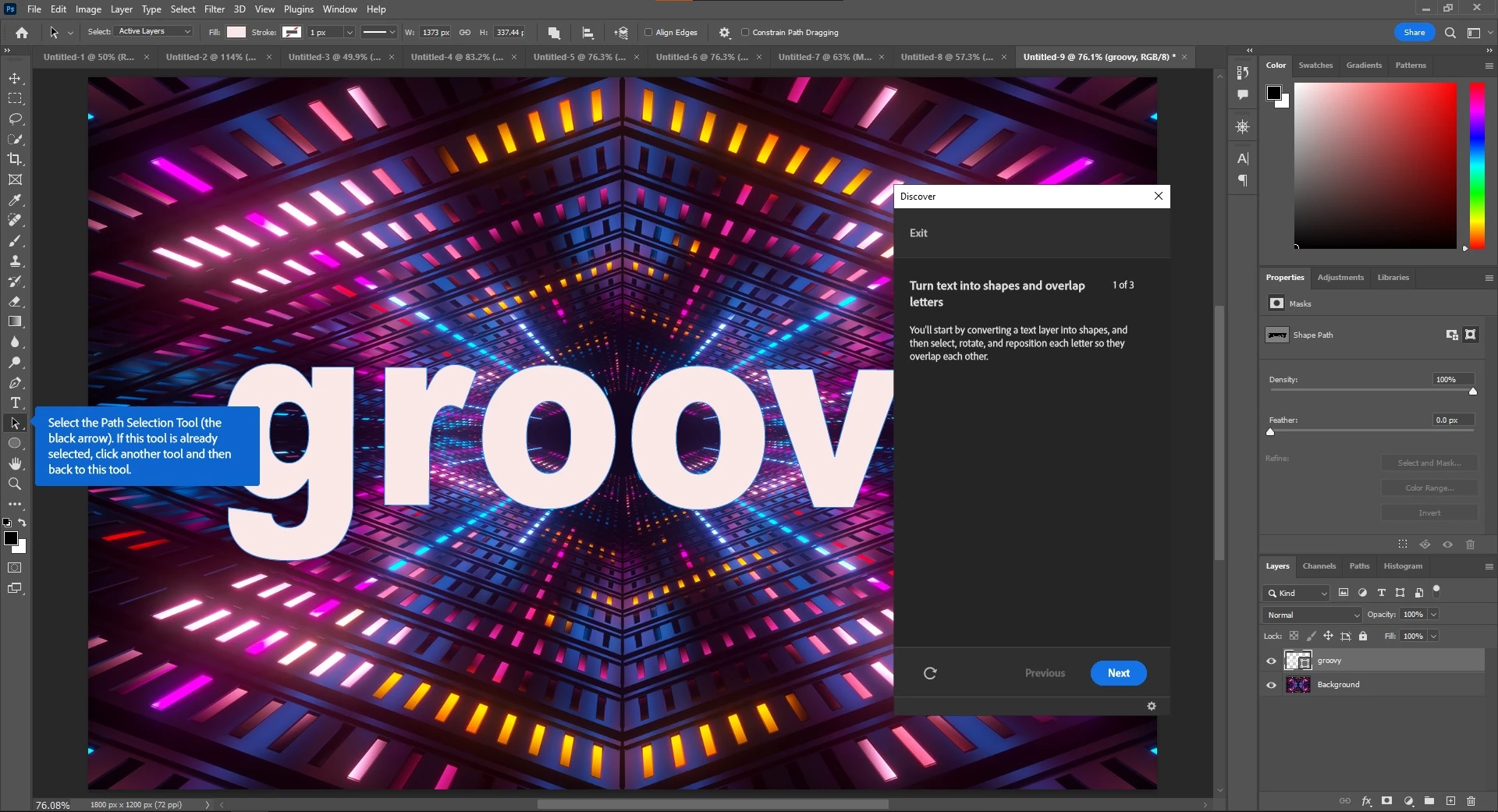
Task: Open the path options gear
Action: point(725,33)
